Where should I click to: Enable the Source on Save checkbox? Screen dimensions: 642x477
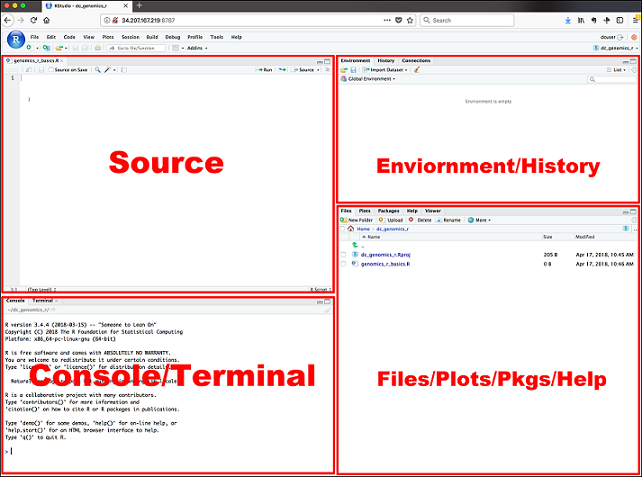[x=49, y=70]
